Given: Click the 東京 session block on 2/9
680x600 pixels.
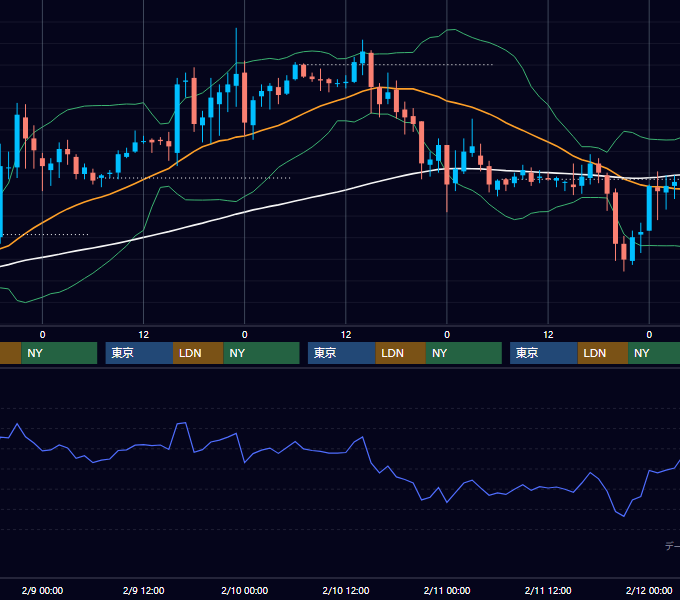Looking at the screenshot, I should (139, 353).
